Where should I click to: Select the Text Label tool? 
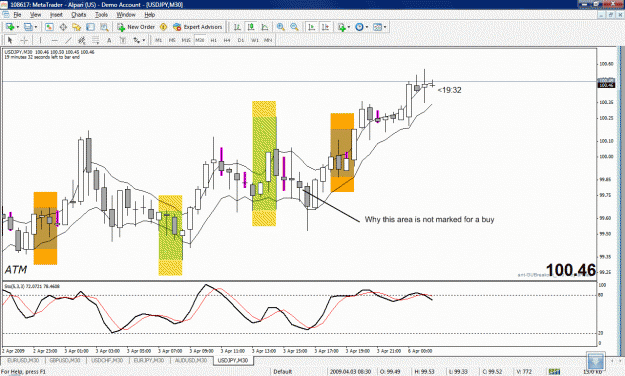[123, 40]
